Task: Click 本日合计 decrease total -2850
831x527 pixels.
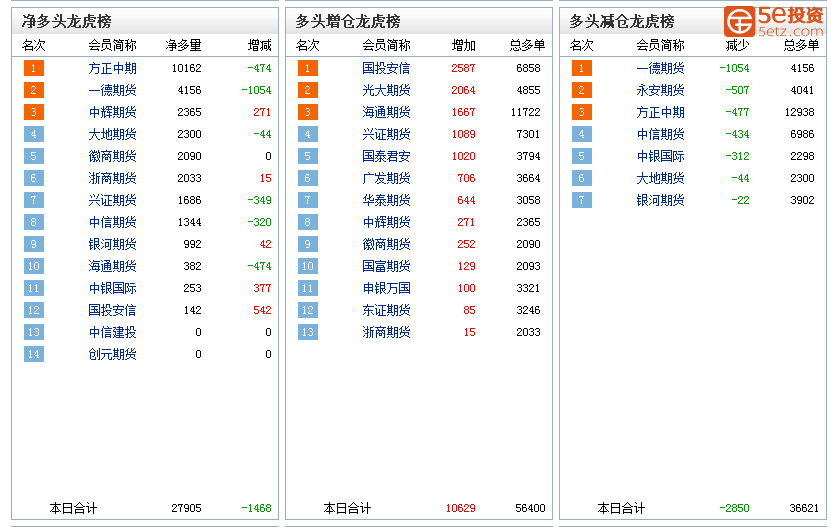Action: pyautogui.click(x=735, y=508)
